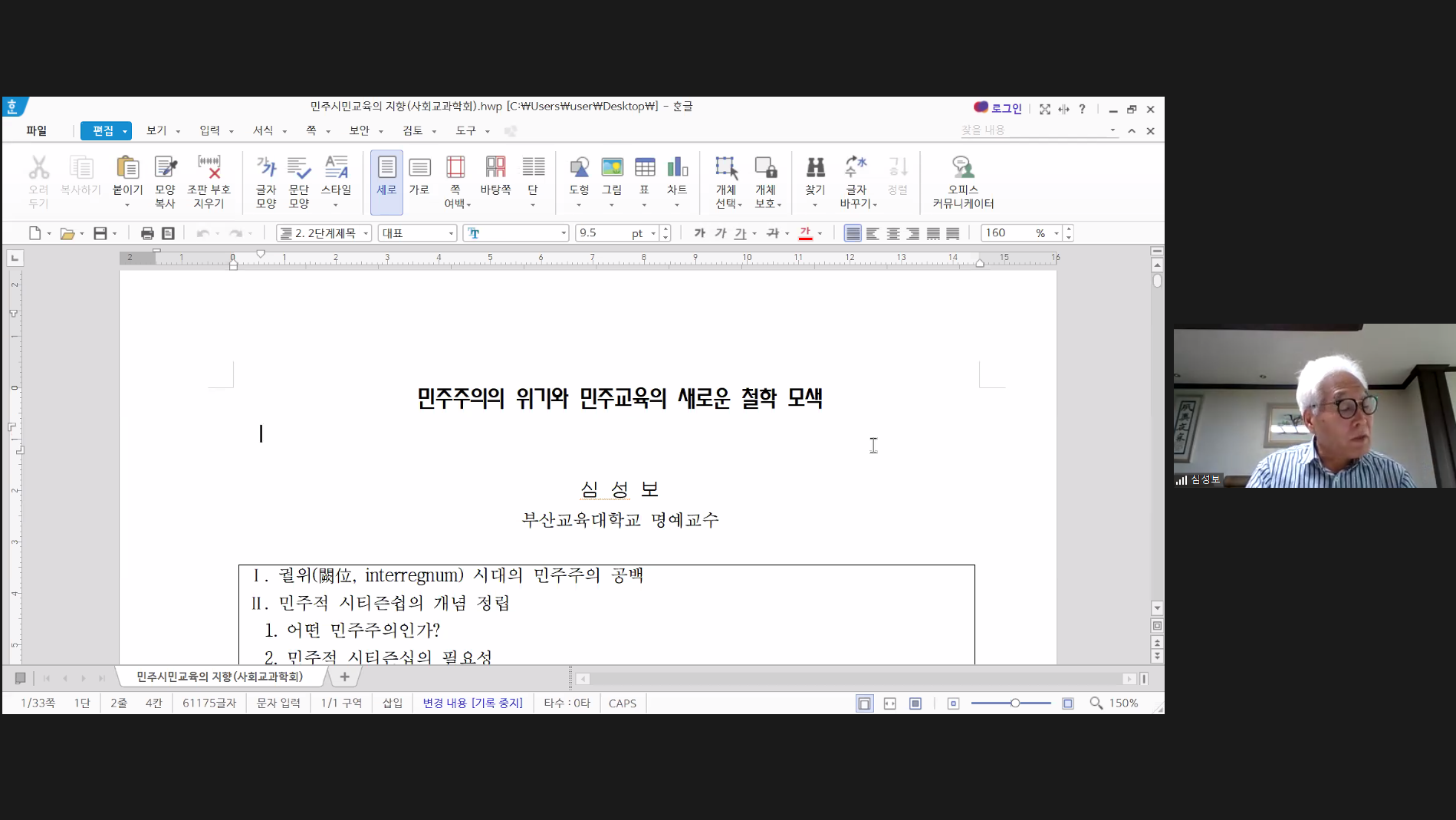Open 쪽 여백 (Page Margins) icon

coord(455,167)
